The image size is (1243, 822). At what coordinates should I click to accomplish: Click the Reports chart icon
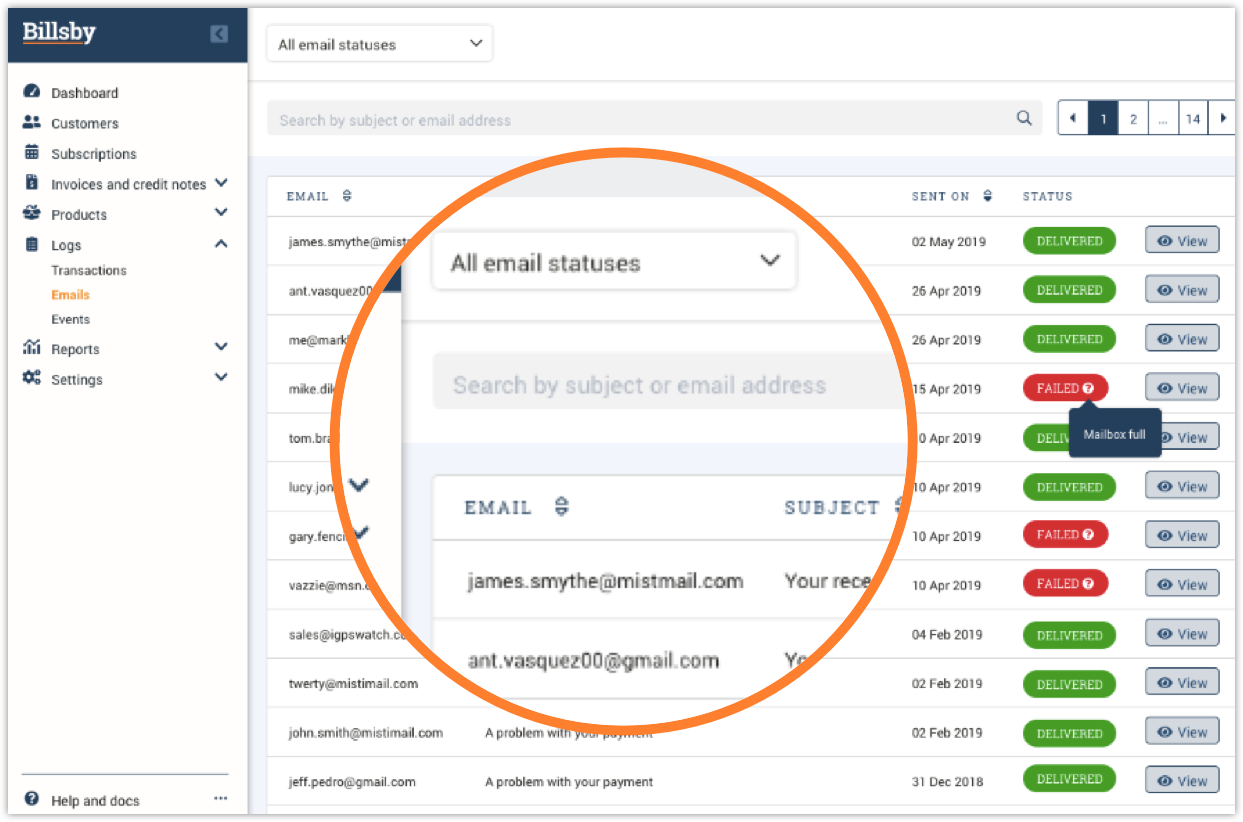[x=32, y=349]
